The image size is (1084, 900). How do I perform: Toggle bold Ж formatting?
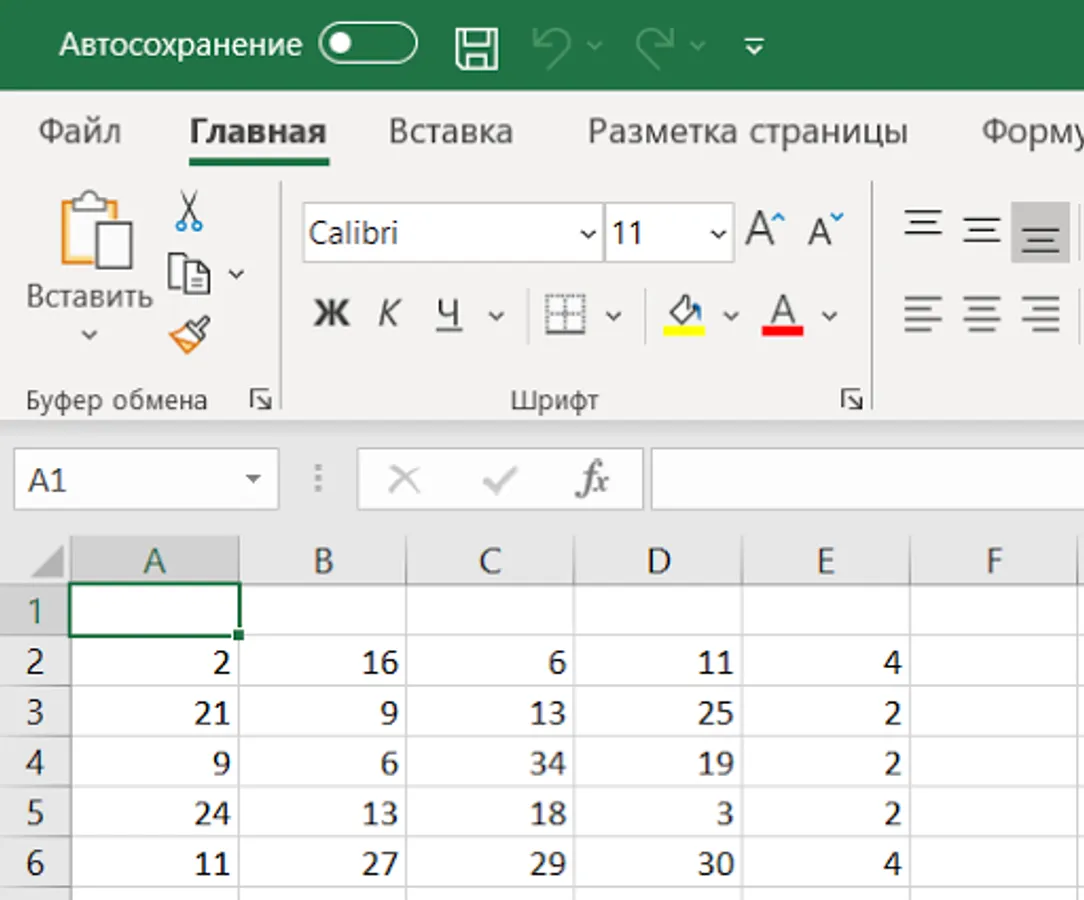tap(331, 315)
